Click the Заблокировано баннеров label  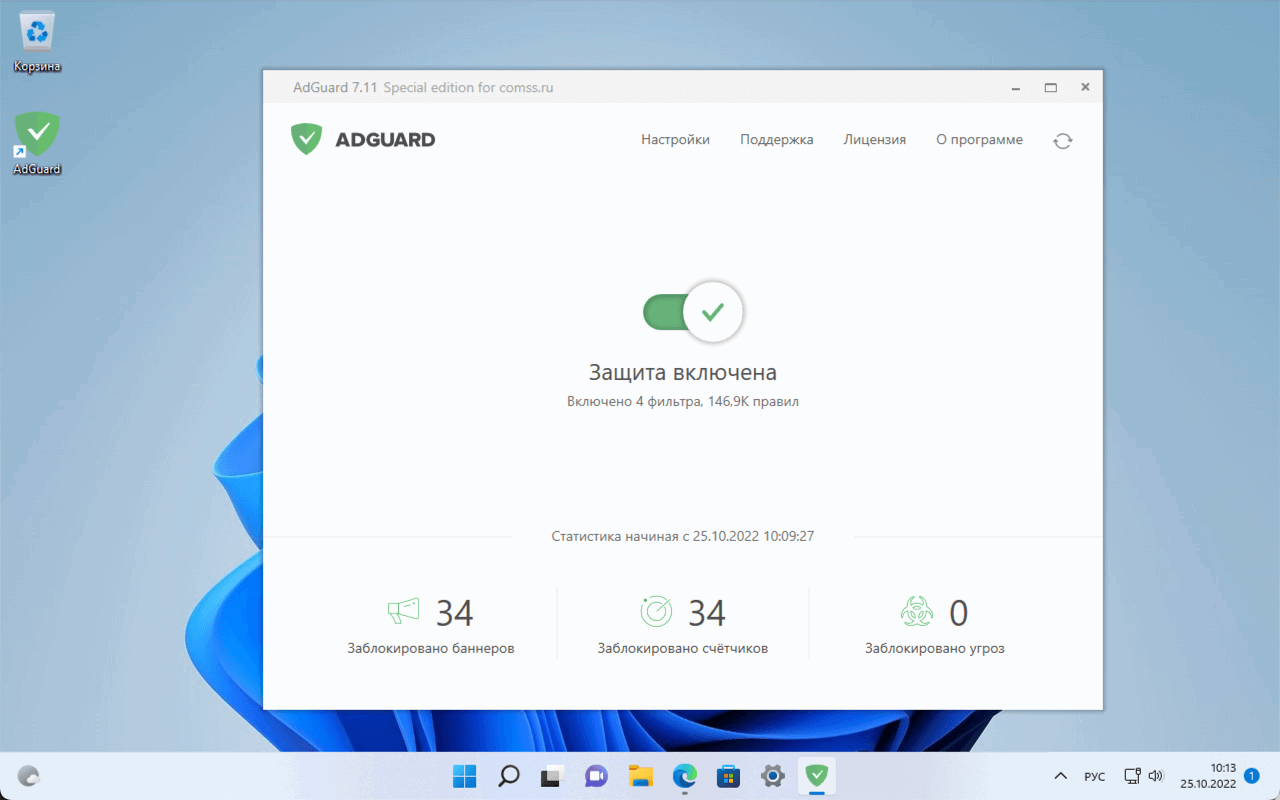coord(431,648)
